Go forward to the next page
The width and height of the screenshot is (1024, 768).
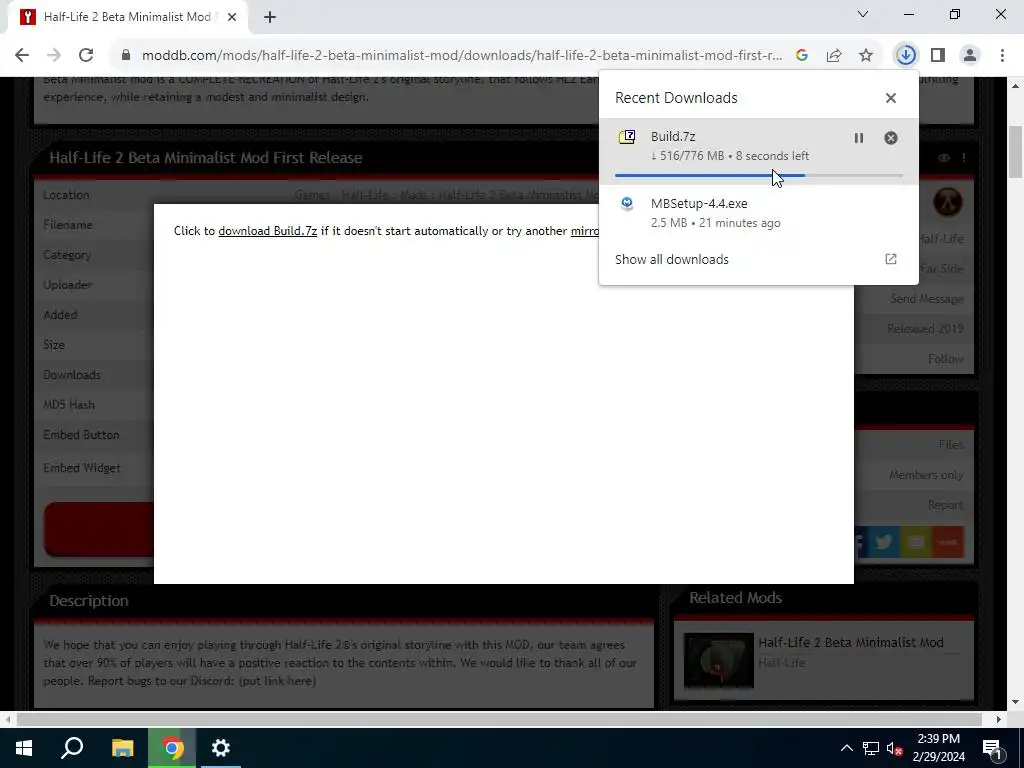coord(54,56)
